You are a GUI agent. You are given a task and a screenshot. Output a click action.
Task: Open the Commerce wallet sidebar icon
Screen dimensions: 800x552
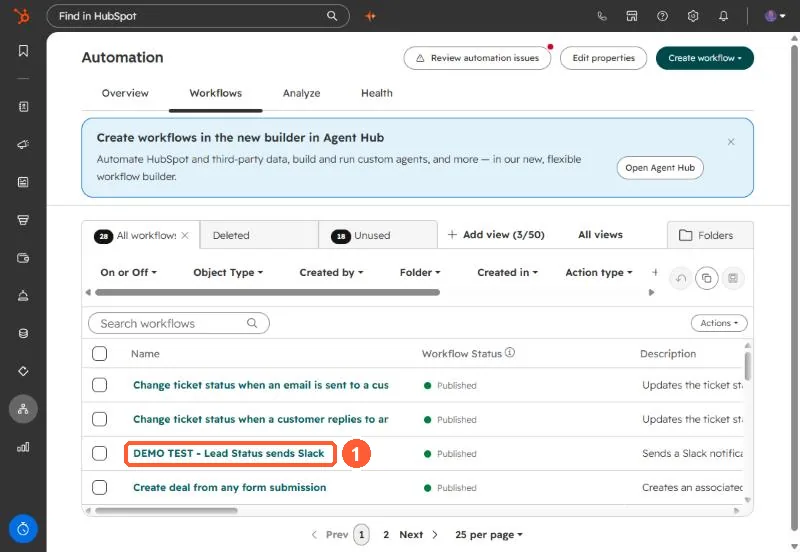tap(23, 258)
